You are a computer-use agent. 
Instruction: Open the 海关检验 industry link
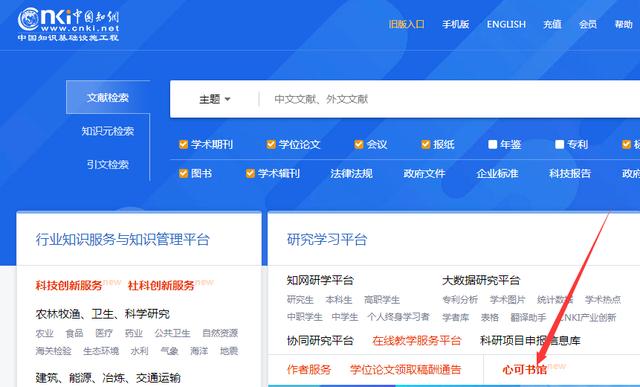(x=53, y=351)
